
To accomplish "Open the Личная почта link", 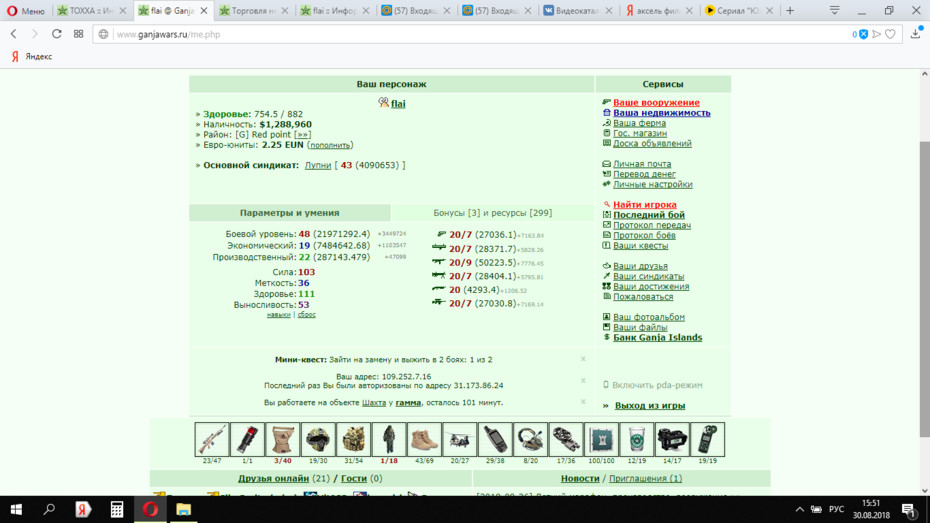I will [x=642, y=164].
